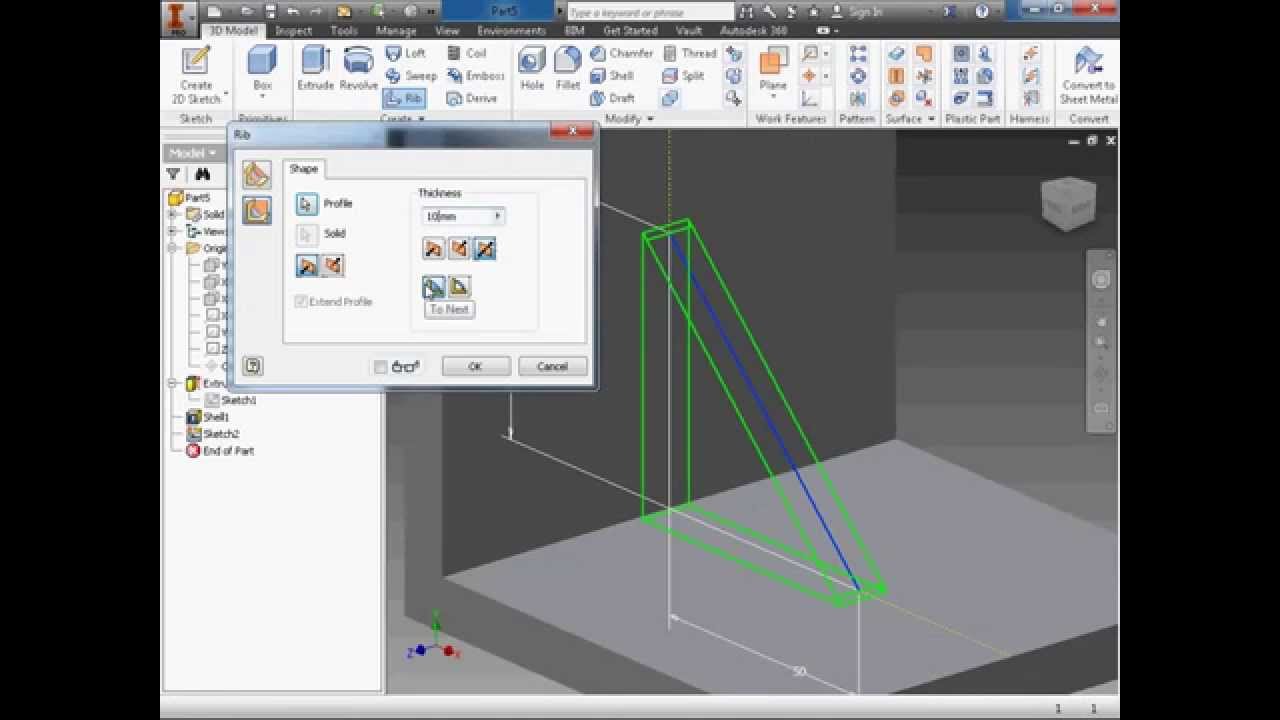Click the Plane work feature

[773, 68]
